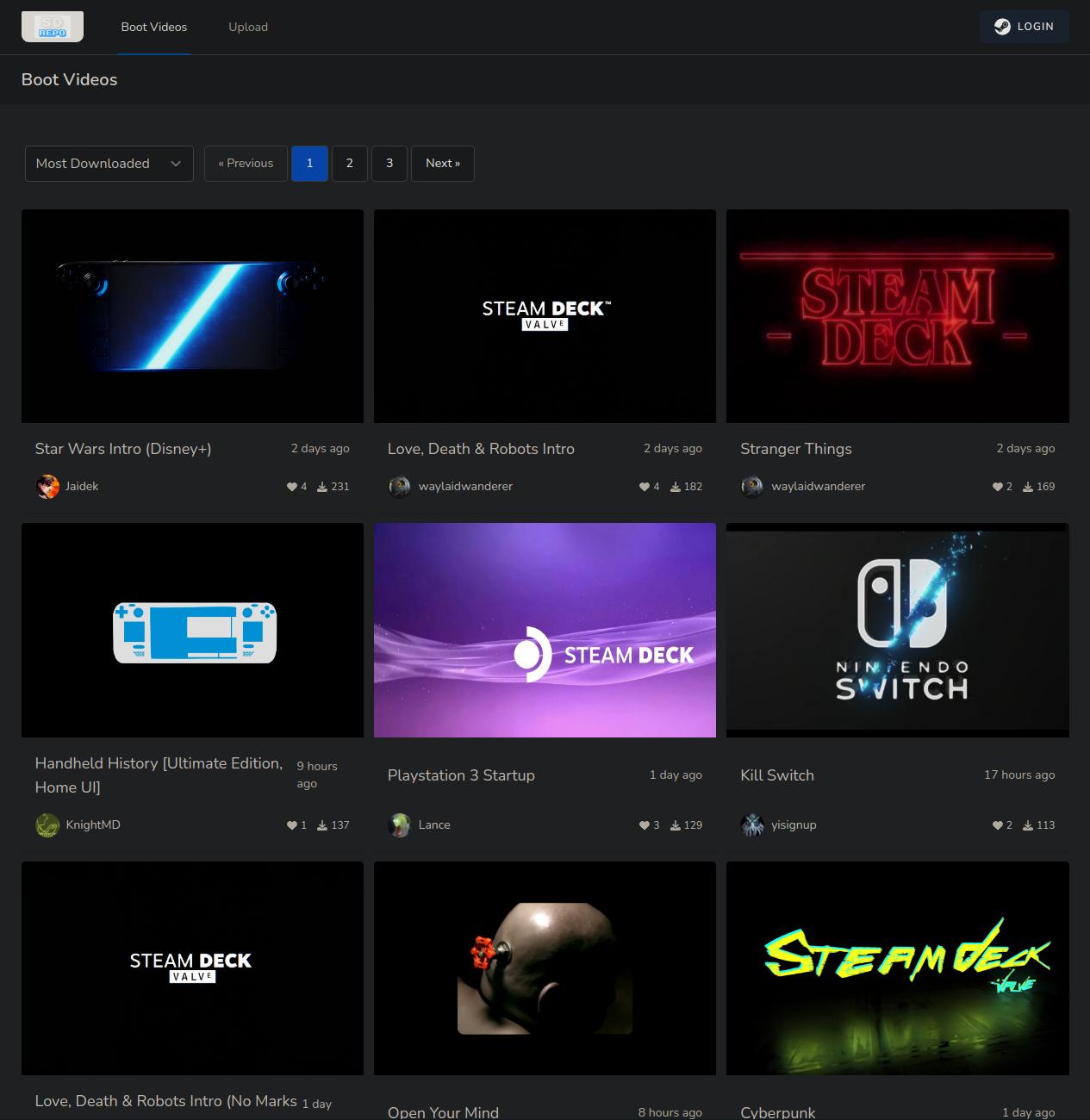Image resolution: width=1090 pixels, height=1120 pixels.
Task: Open Love, Death & Robots Intro thumbnail
Action: [545, 316]
